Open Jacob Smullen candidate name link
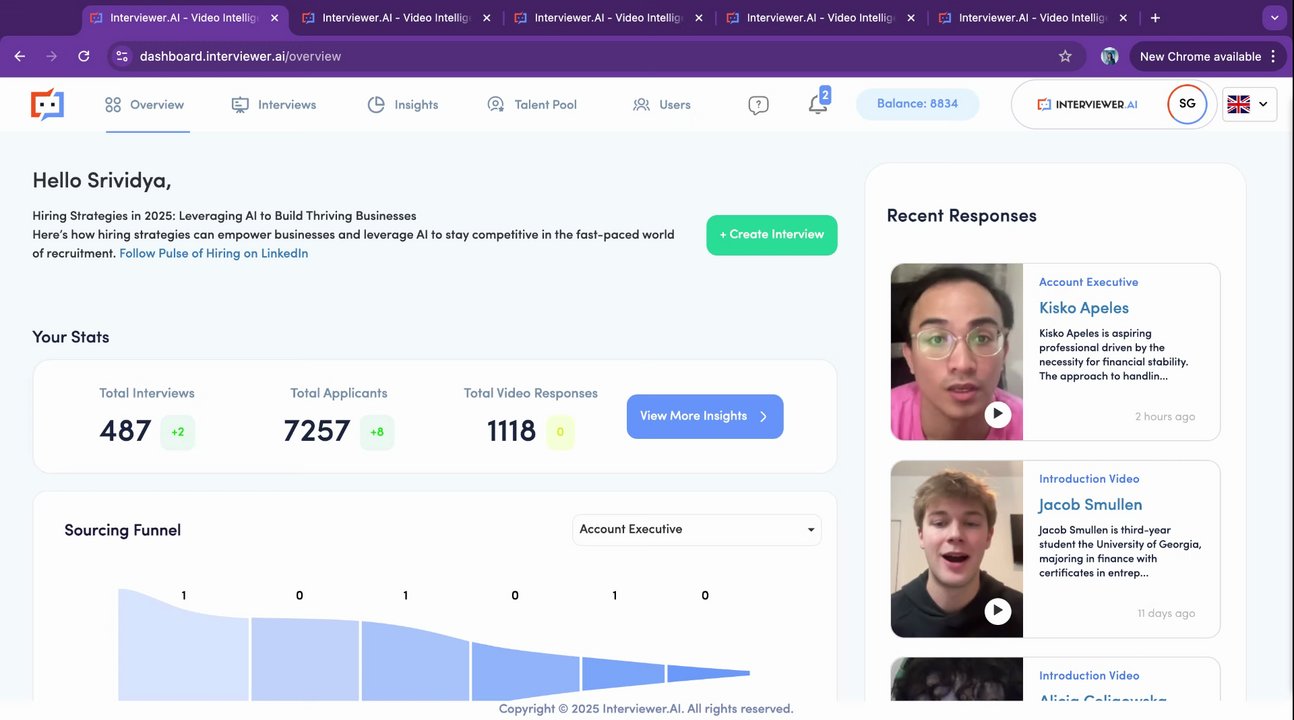This screenshot has height=720, width=1294. pyautogui.click(x=1090, y=505)
